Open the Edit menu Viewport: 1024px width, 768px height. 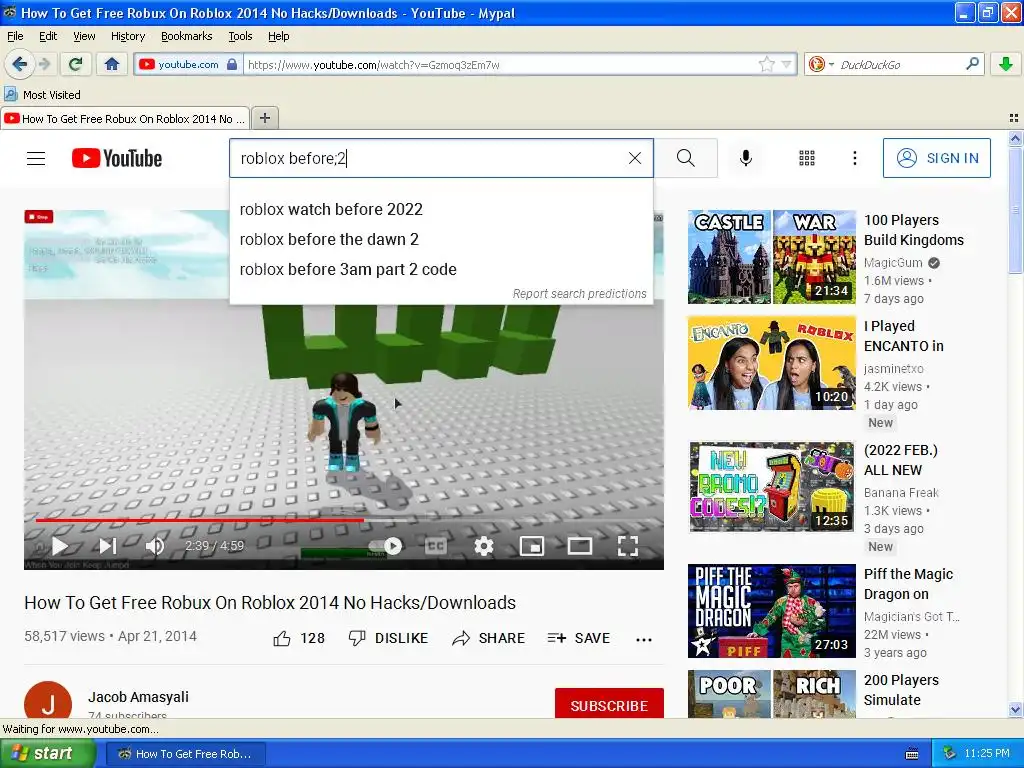pos(48,36)
